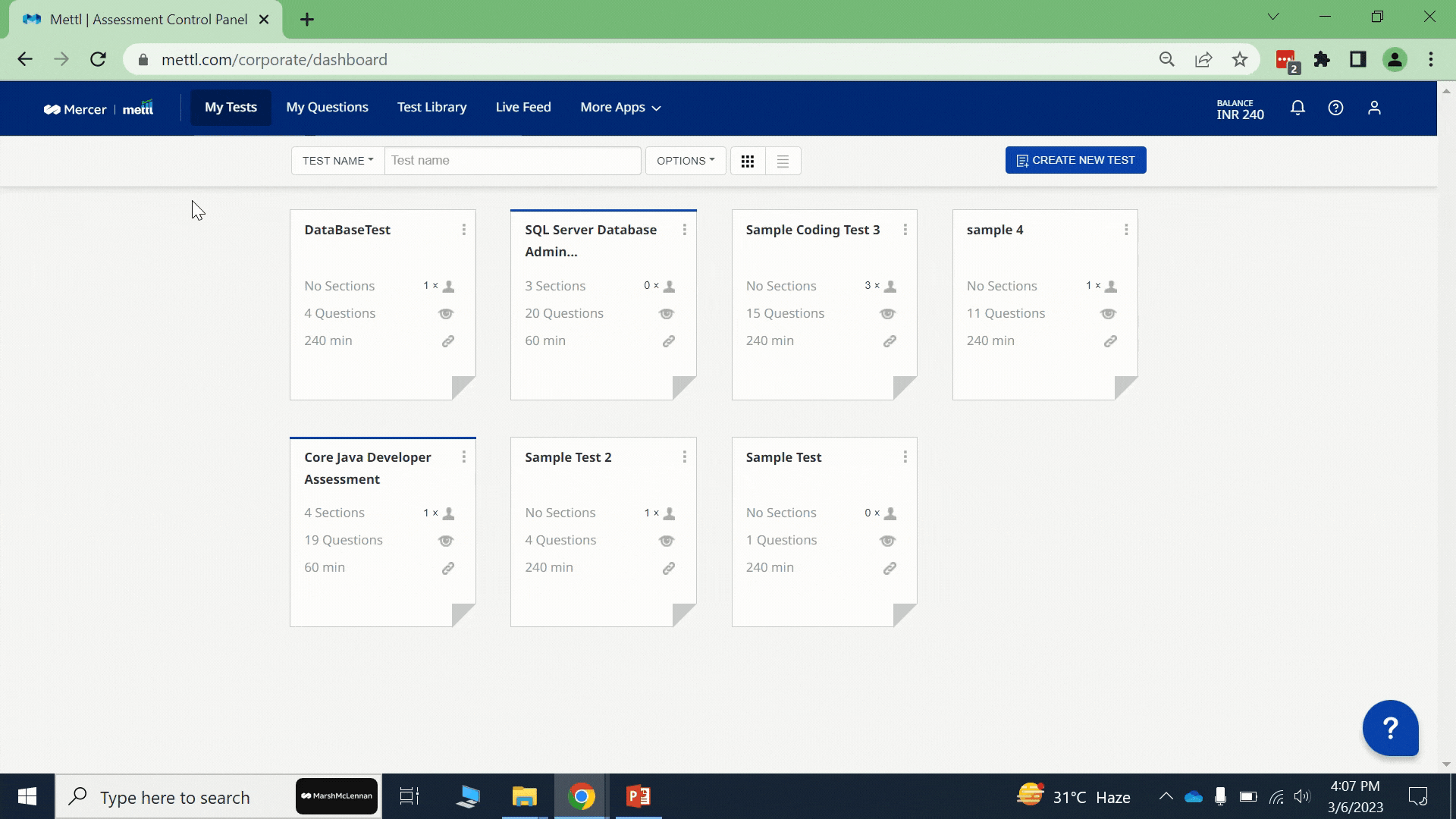Open candidates icon on SQL Server Database card
The image size is (1456, 819).
point(669,286)
